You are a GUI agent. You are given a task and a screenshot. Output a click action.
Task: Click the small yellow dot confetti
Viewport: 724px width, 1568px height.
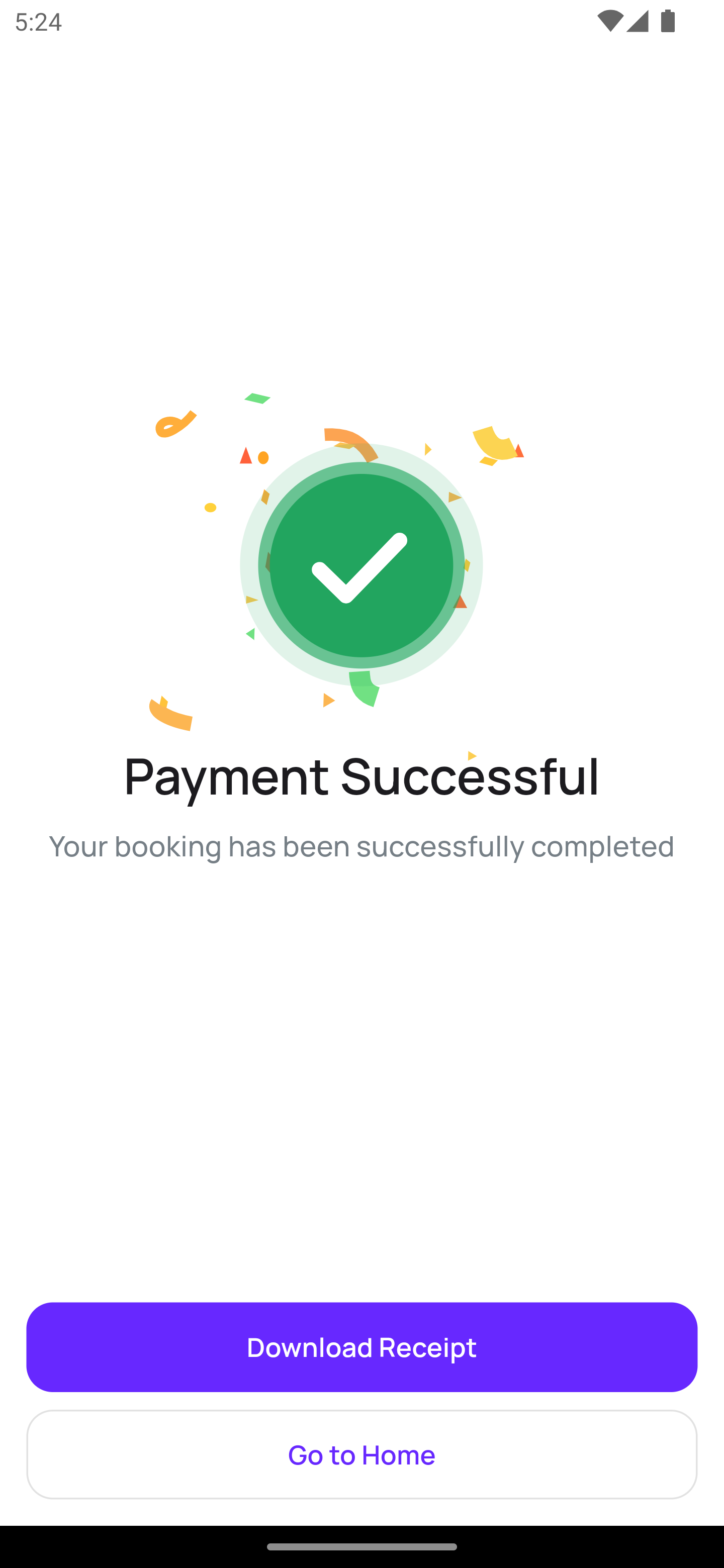point(210,507)
